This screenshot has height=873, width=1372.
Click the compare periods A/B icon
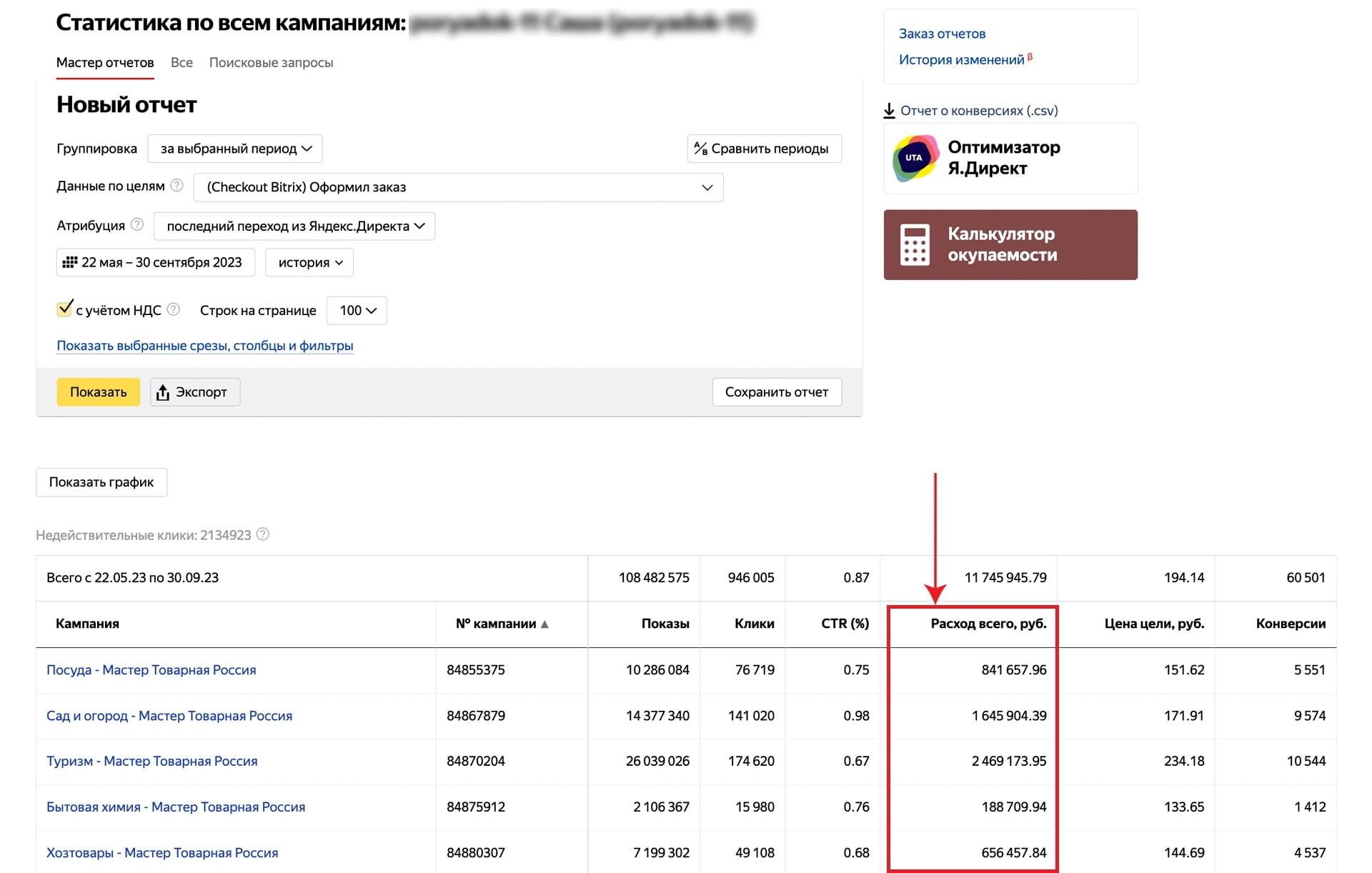point(700,148)
